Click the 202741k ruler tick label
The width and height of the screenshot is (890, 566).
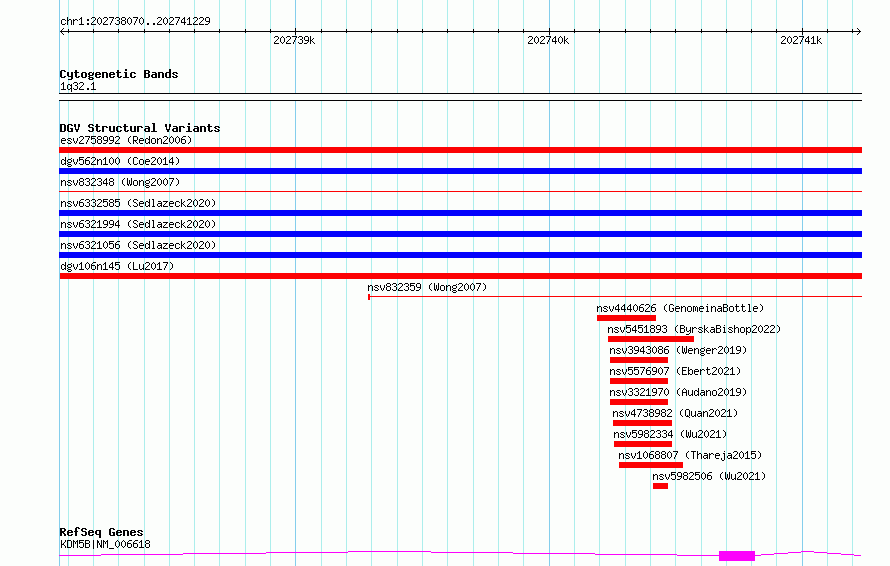[801, 40]
